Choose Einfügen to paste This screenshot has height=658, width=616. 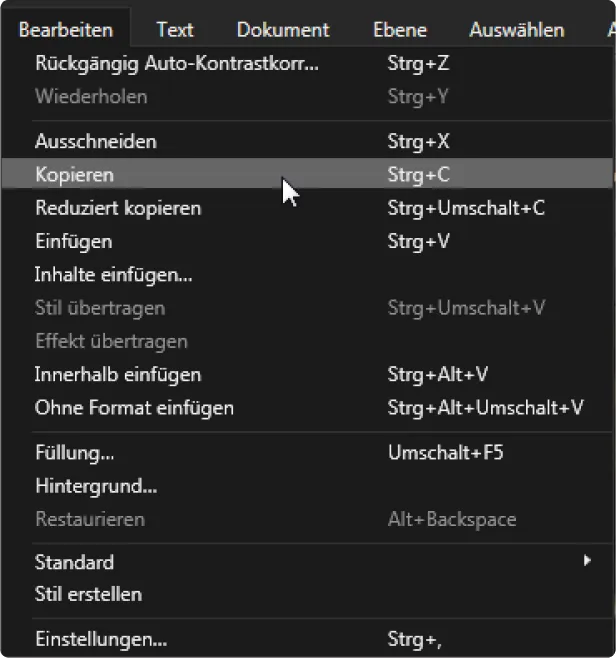[73, 242]
